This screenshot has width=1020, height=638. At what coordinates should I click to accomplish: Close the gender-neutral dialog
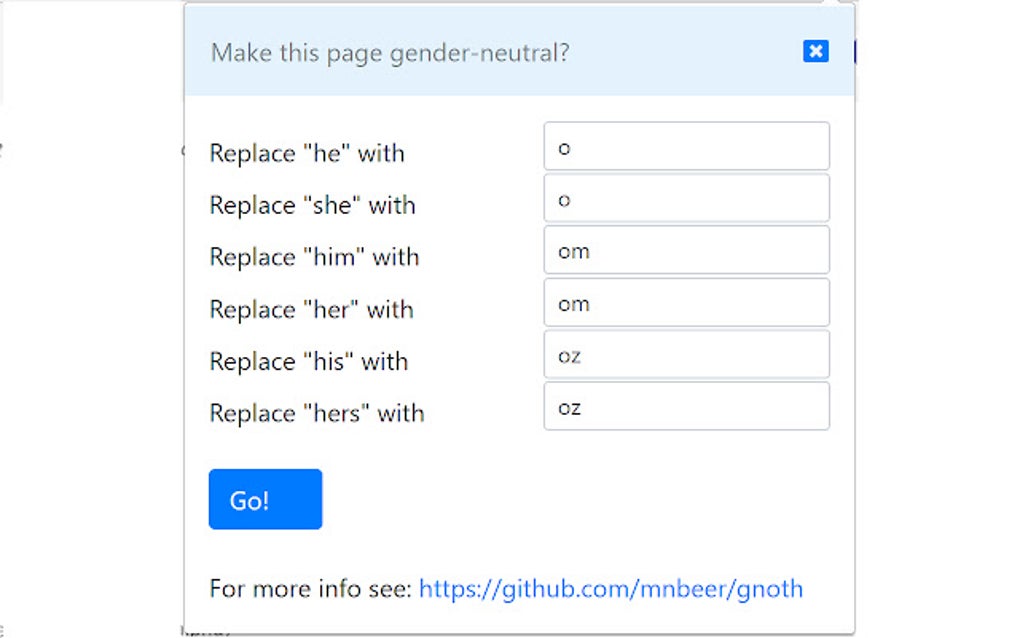[815, 51]
